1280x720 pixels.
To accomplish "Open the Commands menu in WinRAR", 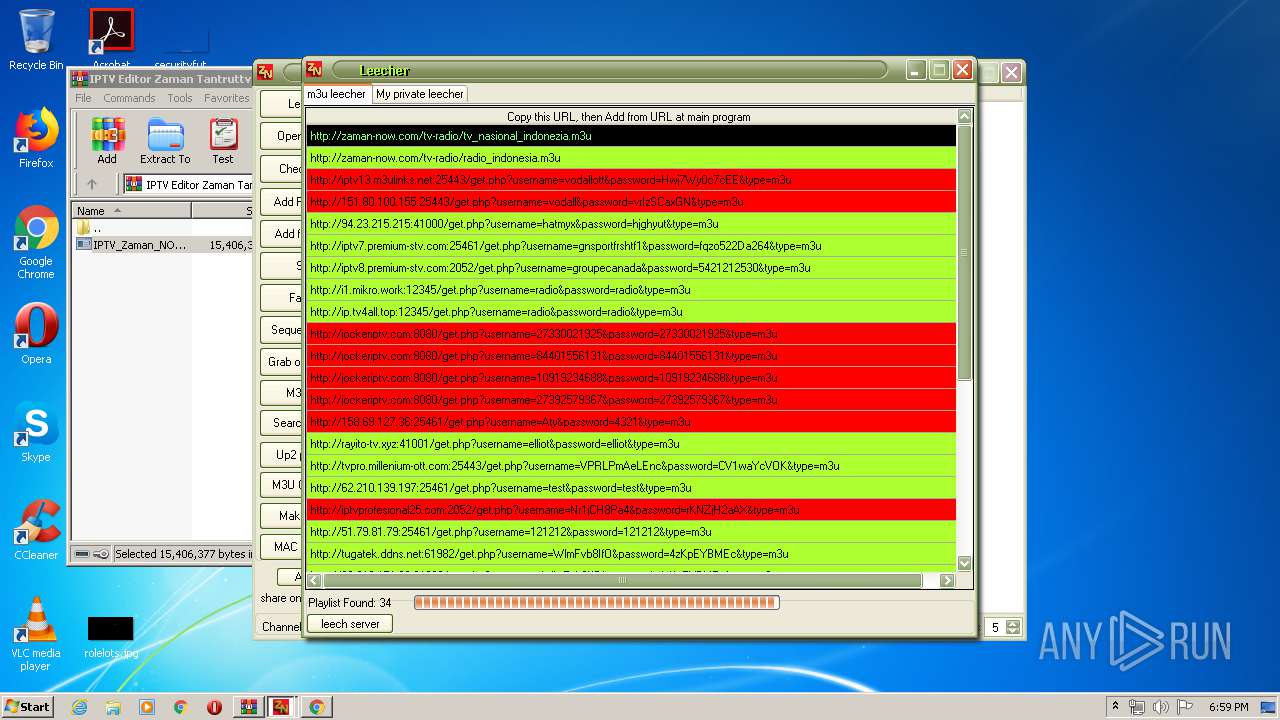I will click(129, 98).
